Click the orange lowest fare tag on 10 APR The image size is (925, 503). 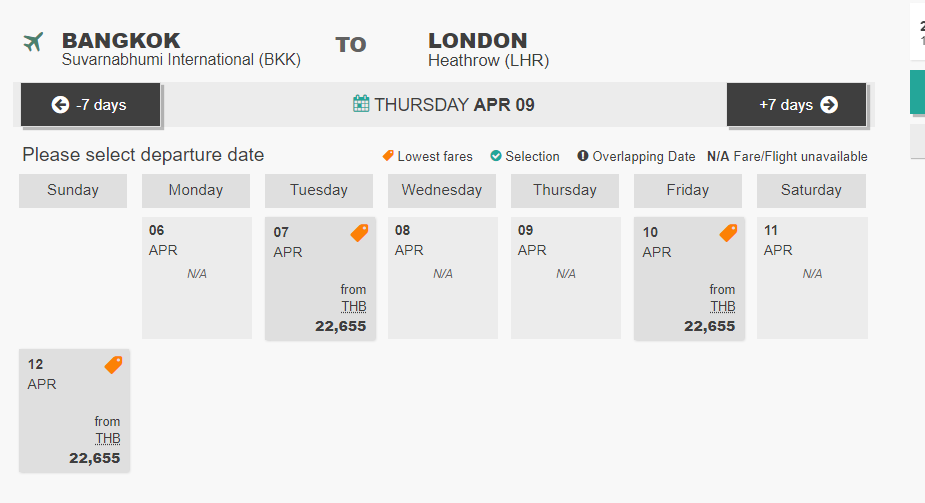click(729, 233)
